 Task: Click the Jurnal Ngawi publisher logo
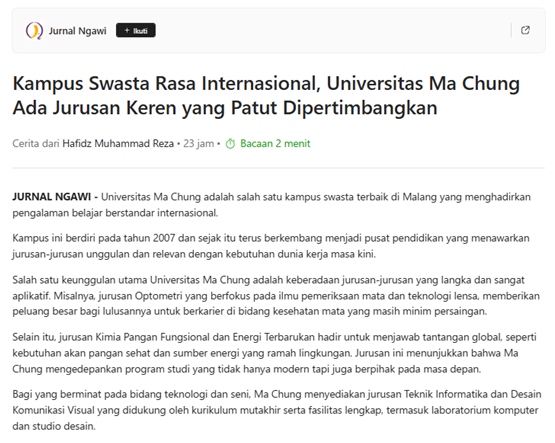coord(34,30)
